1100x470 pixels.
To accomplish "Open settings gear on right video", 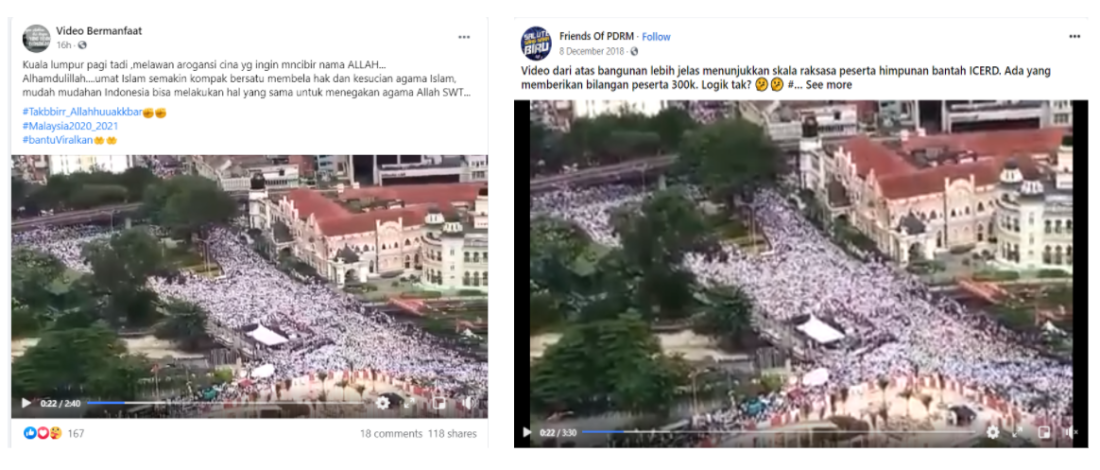I will click(993, 432).
